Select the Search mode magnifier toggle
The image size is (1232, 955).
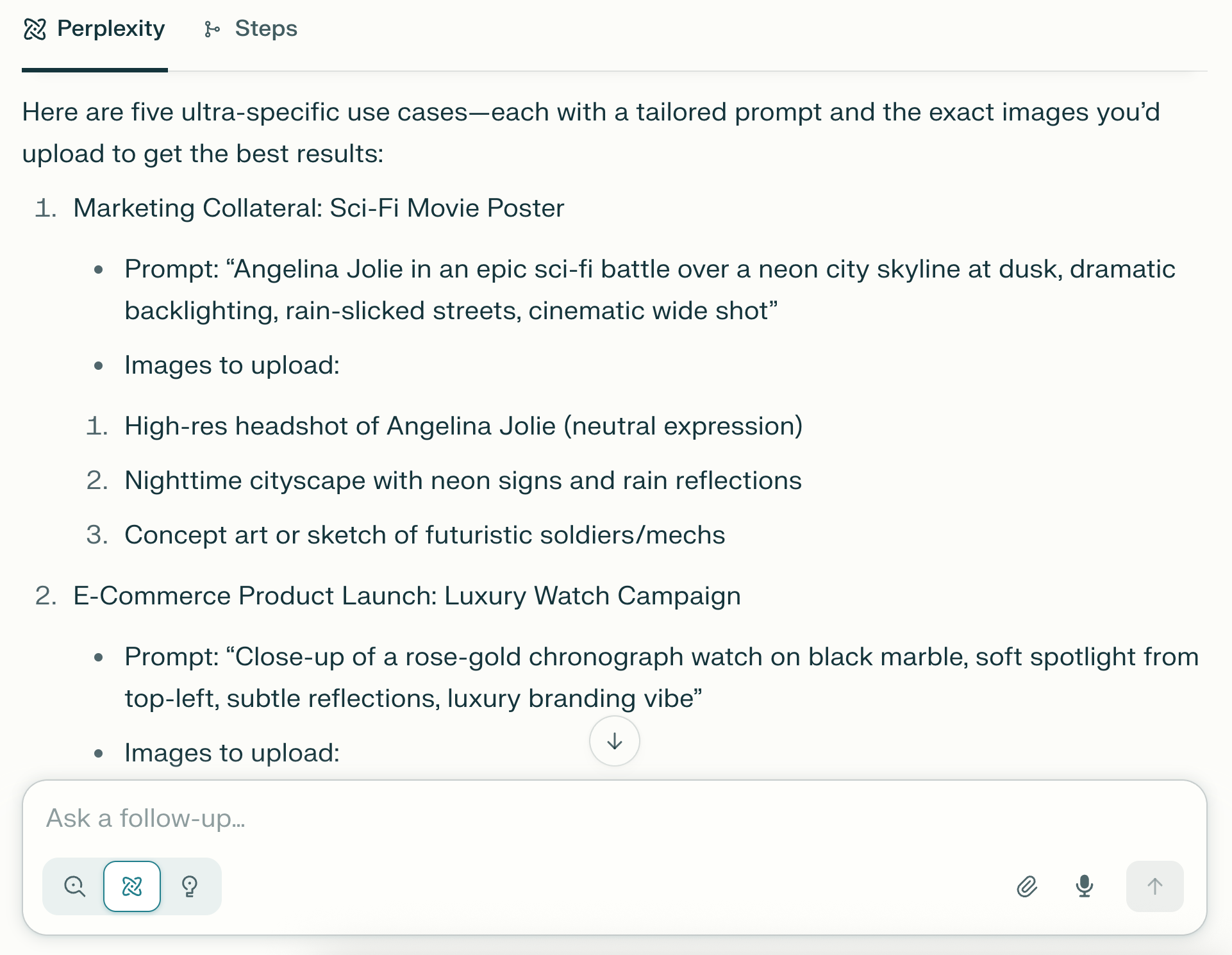[75, 886]
